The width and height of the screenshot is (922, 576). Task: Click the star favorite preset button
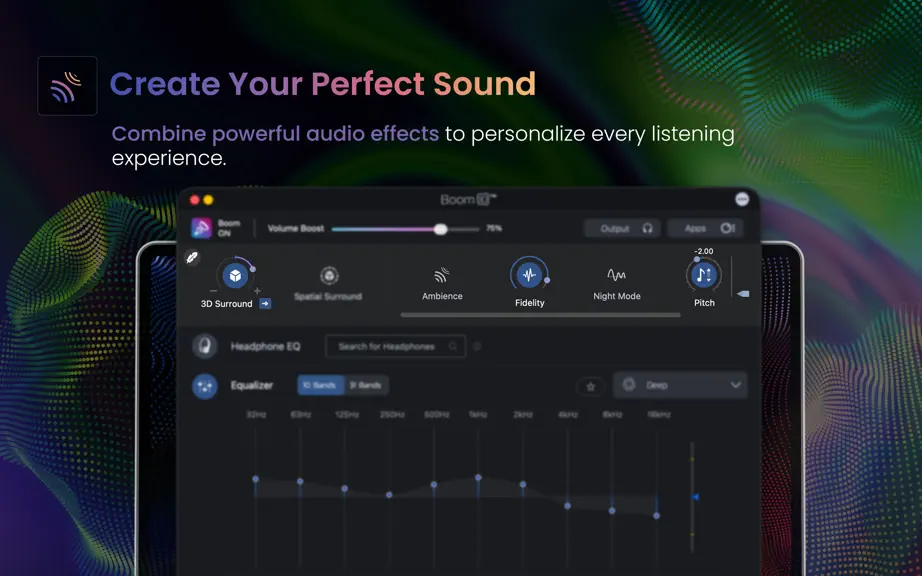click(x=591, y=387)
